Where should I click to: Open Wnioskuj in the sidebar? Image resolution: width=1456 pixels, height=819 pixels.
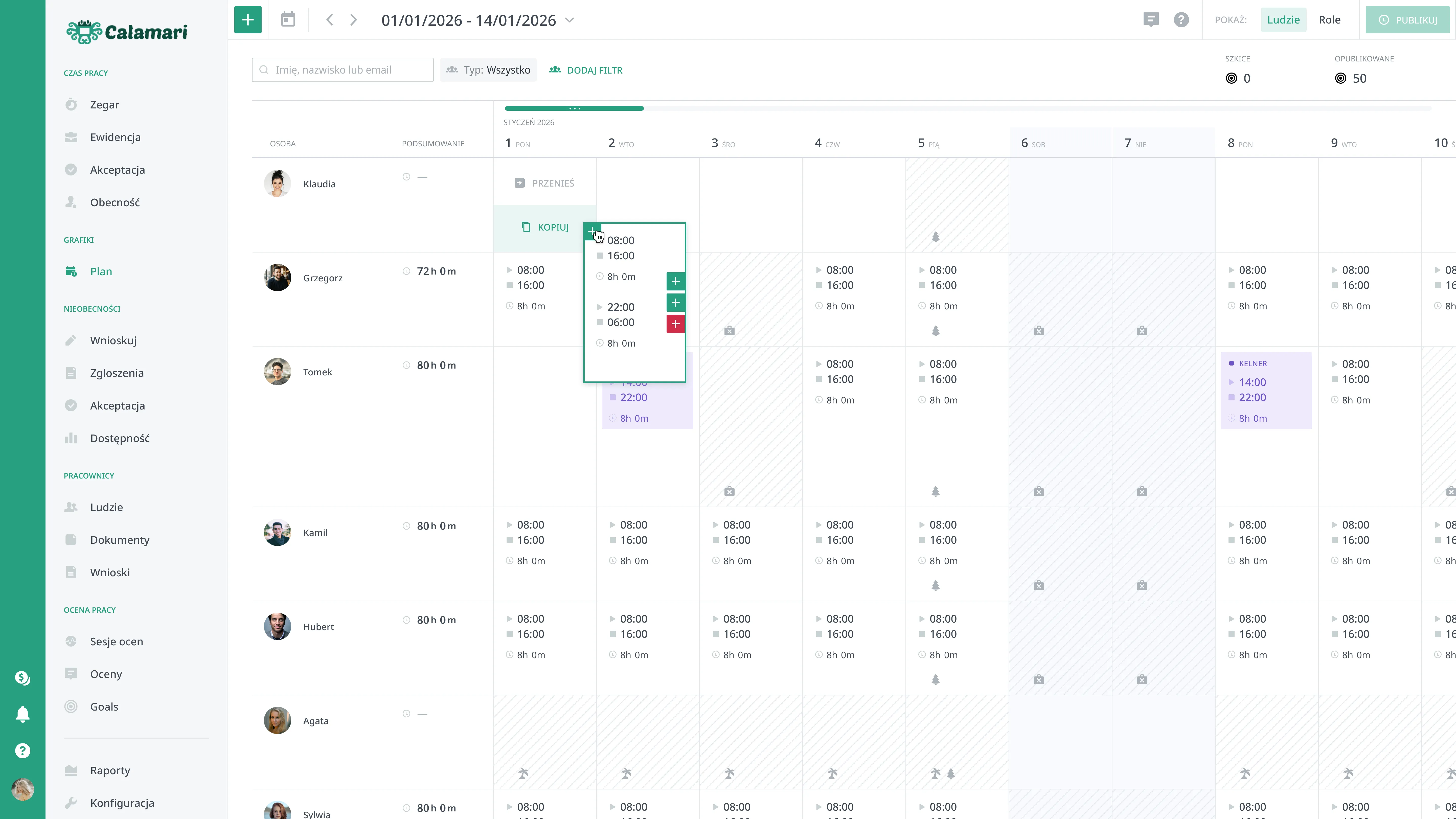point(113,340)
